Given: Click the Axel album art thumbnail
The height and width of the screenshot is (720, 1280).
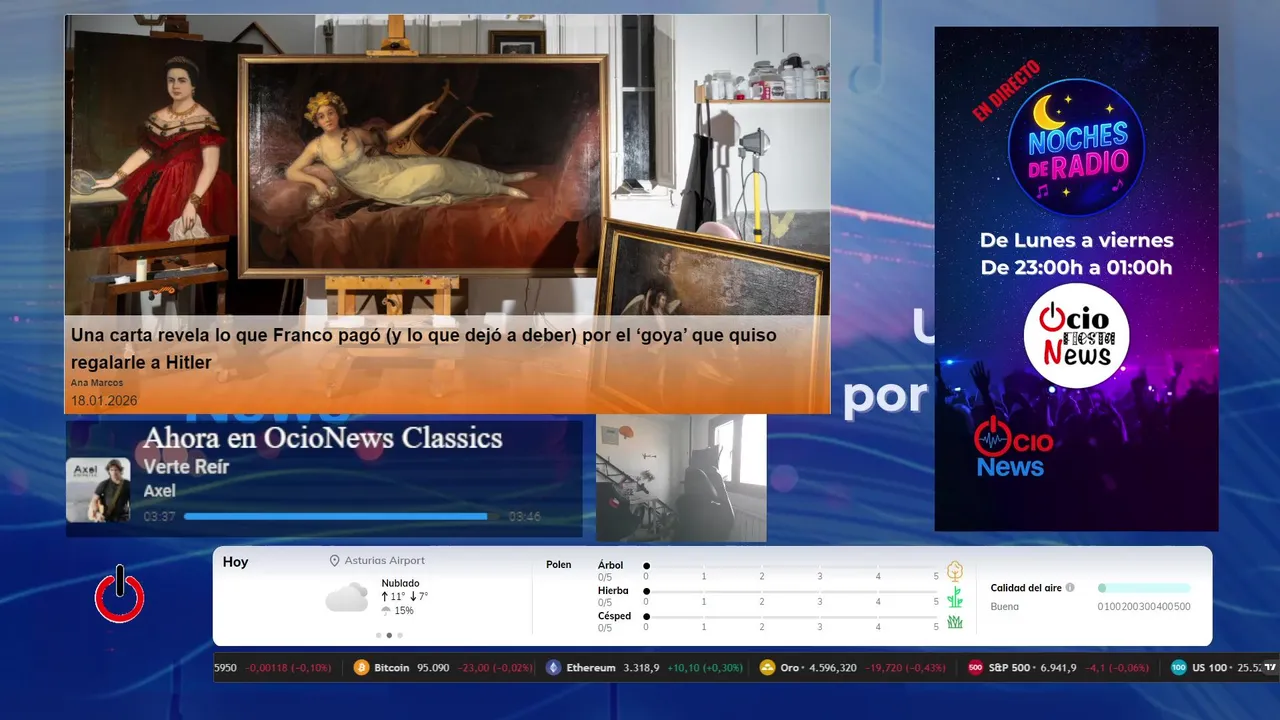Looking at the screenshot, I should (x=98, y=490).
